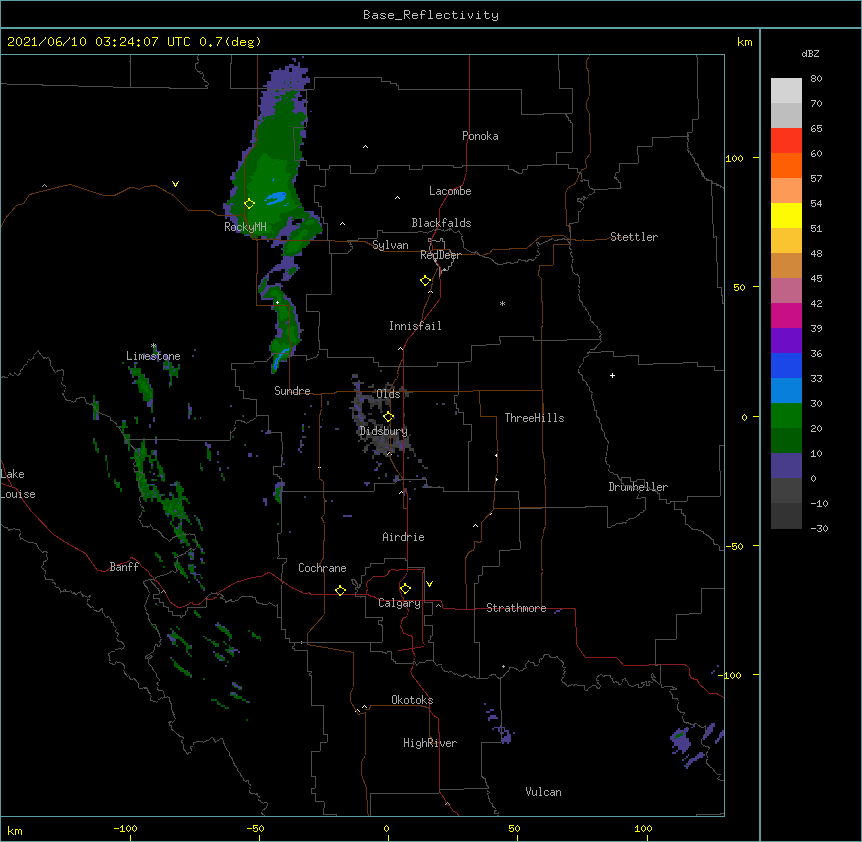Pick the red 60-65 dBZ legend swatch
Viewport: 862px width, 842px height.
tap(786, 140)
